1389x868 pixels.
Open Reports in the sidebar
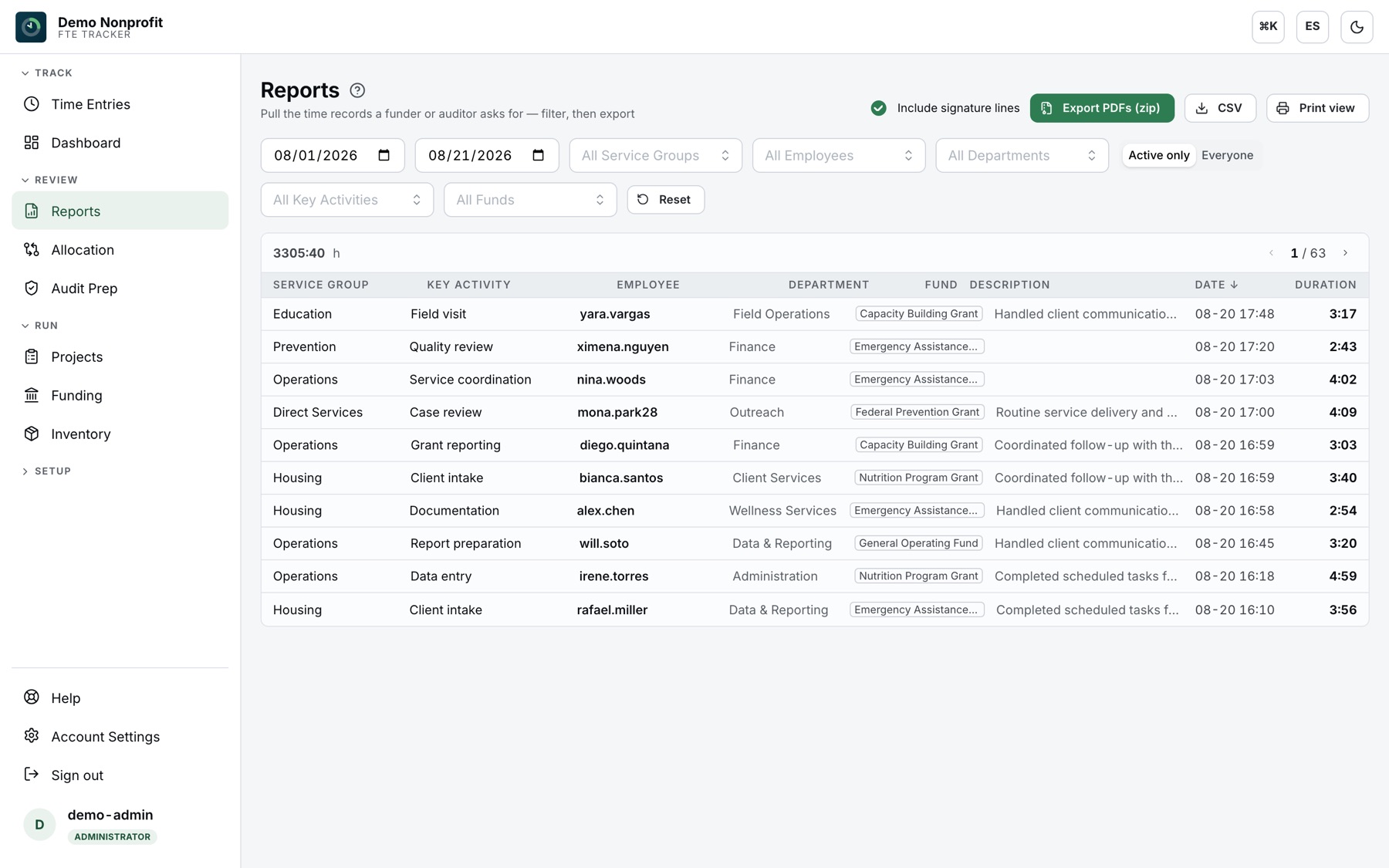coord(120,211)
